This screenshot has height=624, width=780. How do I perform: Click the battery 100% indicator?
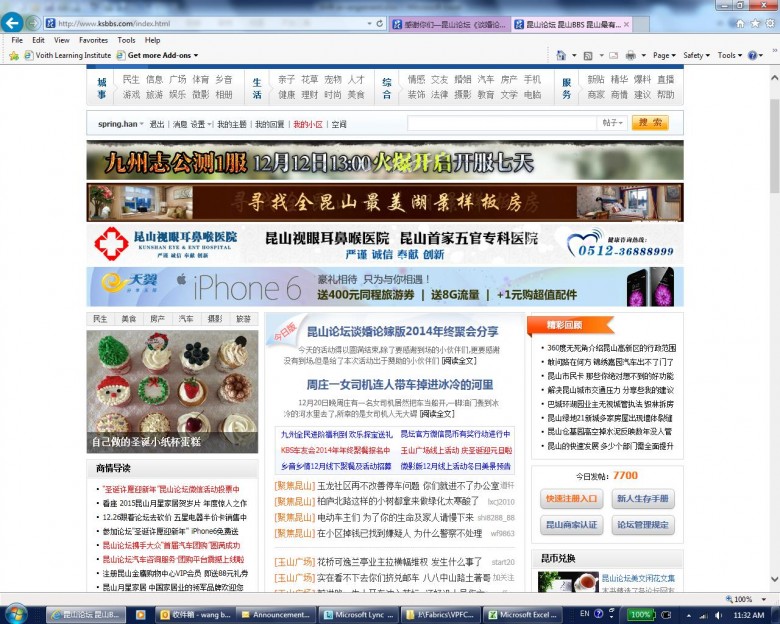tap(640, 615)
